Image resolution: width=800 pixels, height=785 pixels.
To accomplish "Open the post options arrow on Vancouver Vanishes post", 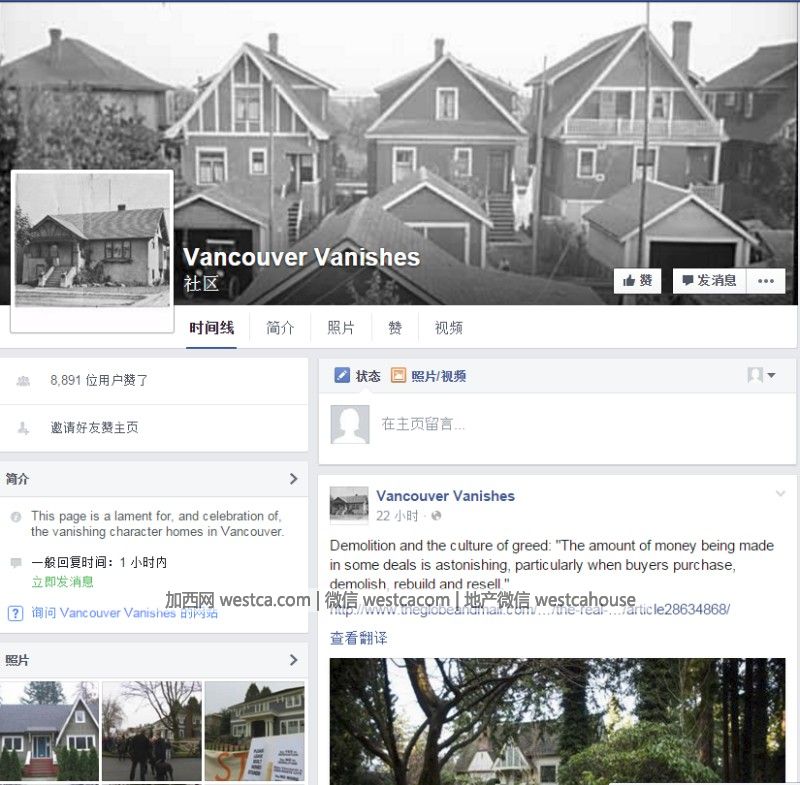I will tap(780, 493).
